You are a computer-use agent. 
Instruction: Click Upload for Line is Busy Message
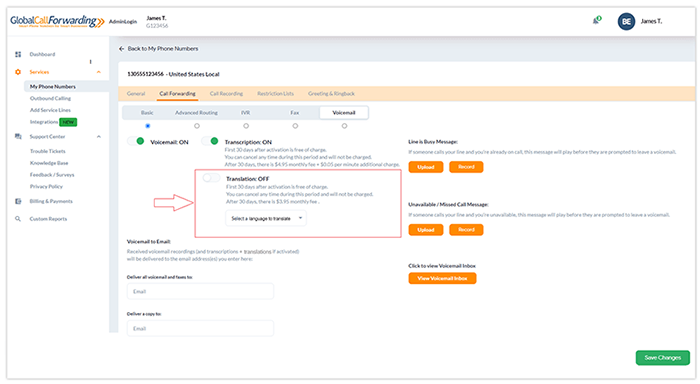click(426, 167)
